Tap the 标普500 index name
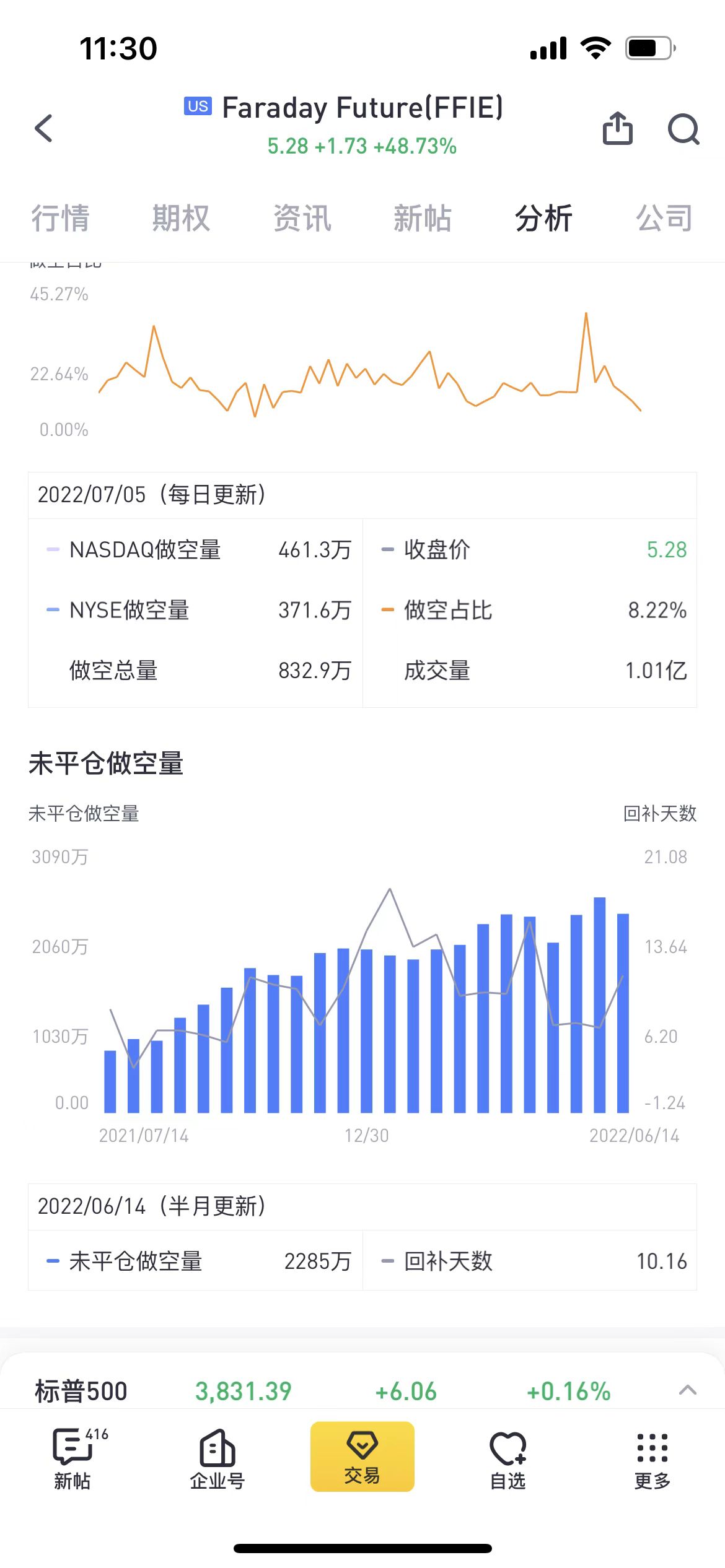 (x=81, y=1391)
